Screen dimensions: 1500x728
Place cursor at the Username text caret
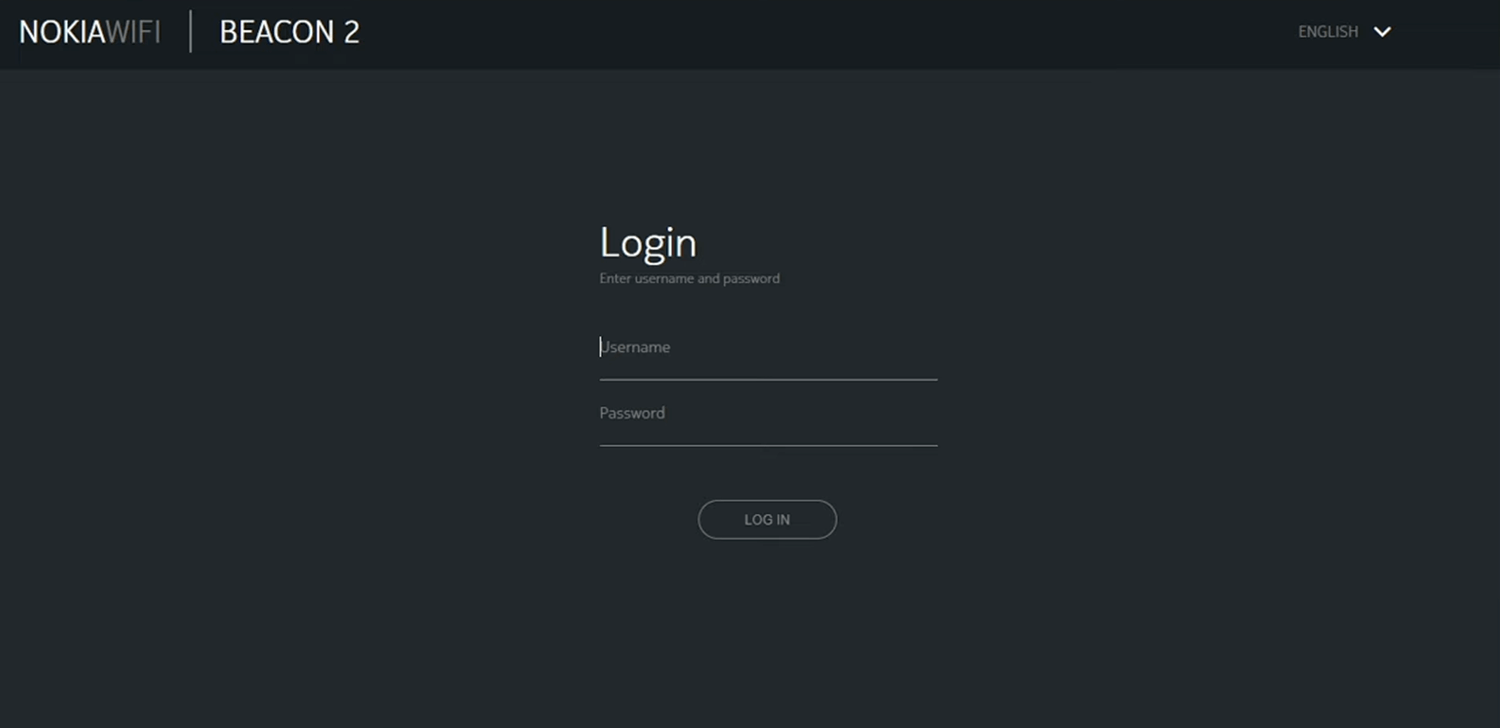[x=601, y=347]
